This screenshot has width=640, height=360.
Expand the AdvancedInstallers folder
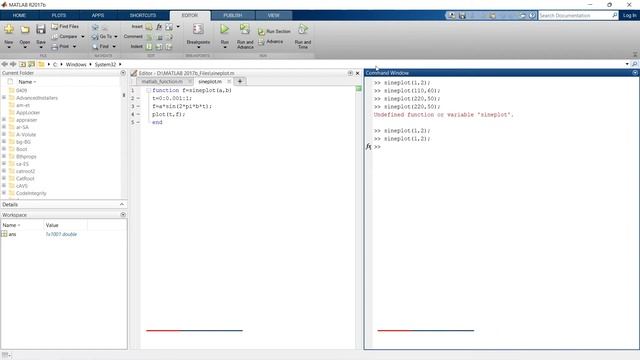[4, 98]
